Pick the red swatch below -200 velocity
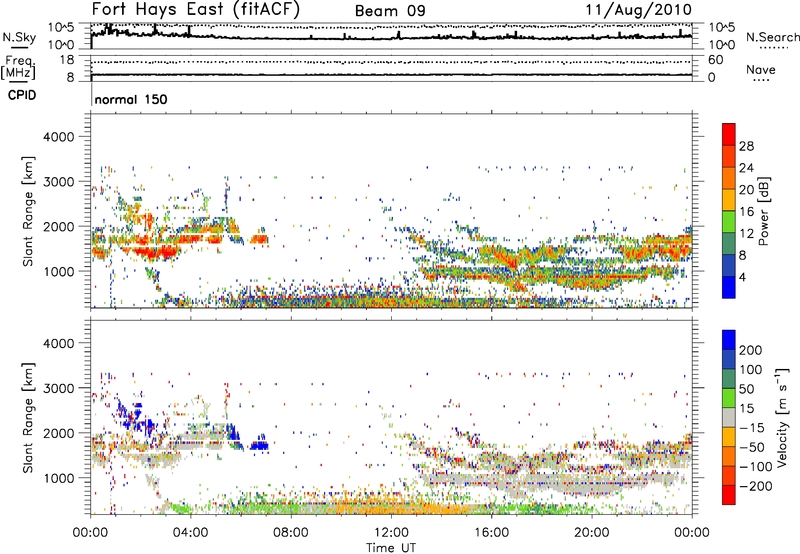This screenshot has width=800, height=554. coord(729,495)
